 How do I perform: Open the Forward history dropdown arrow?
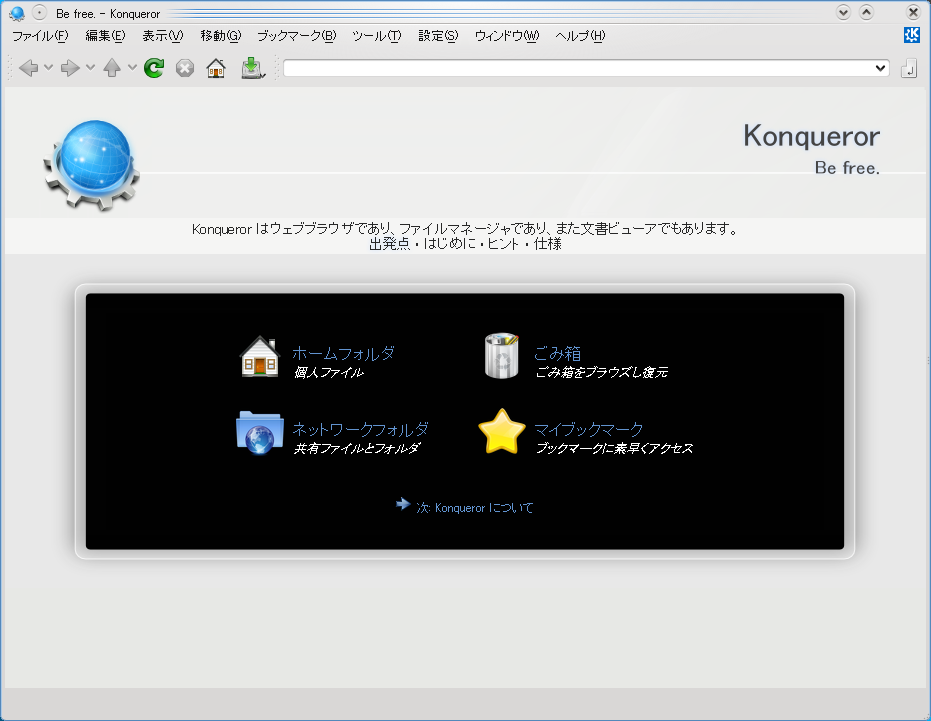click(x=90, y=68)
